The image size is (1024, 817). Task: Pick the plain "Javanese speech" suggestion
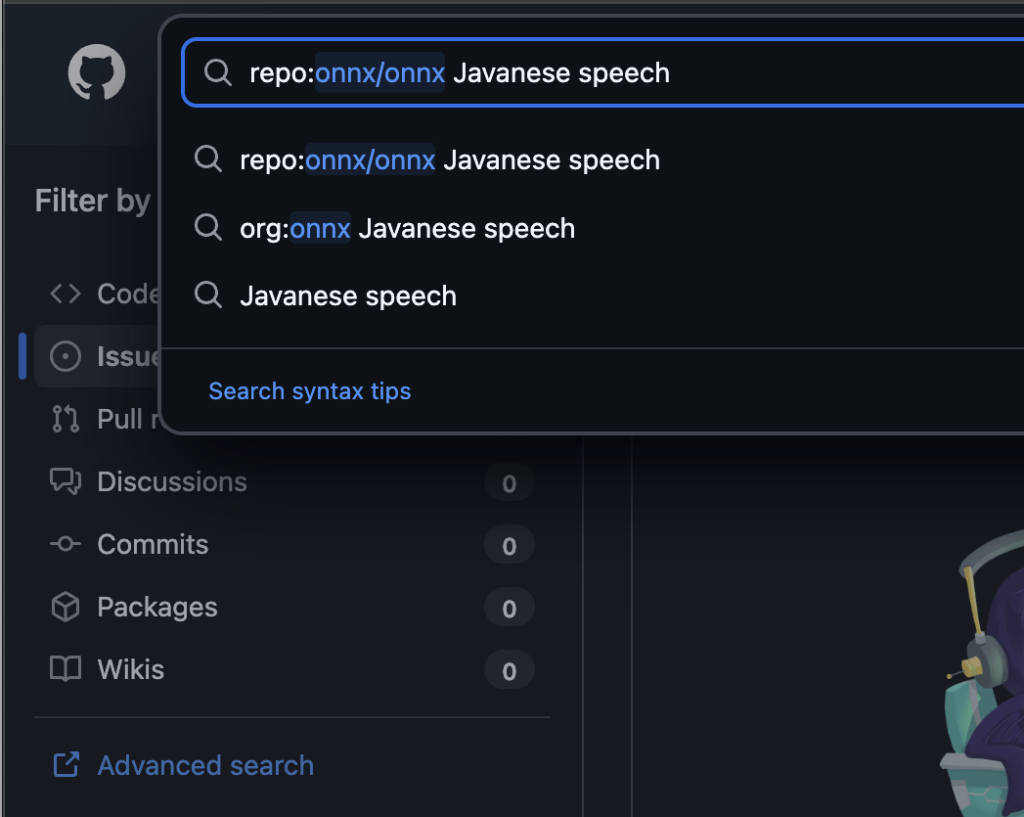tap(348, 296)
